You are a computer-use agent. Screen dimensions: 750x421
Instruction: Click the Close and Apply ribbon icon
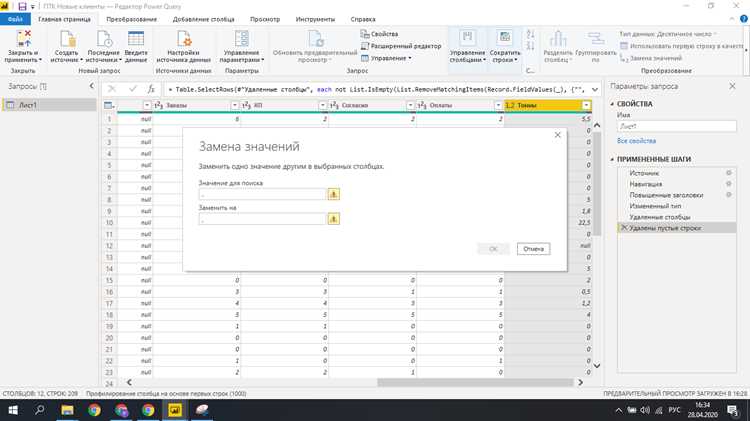23,39
